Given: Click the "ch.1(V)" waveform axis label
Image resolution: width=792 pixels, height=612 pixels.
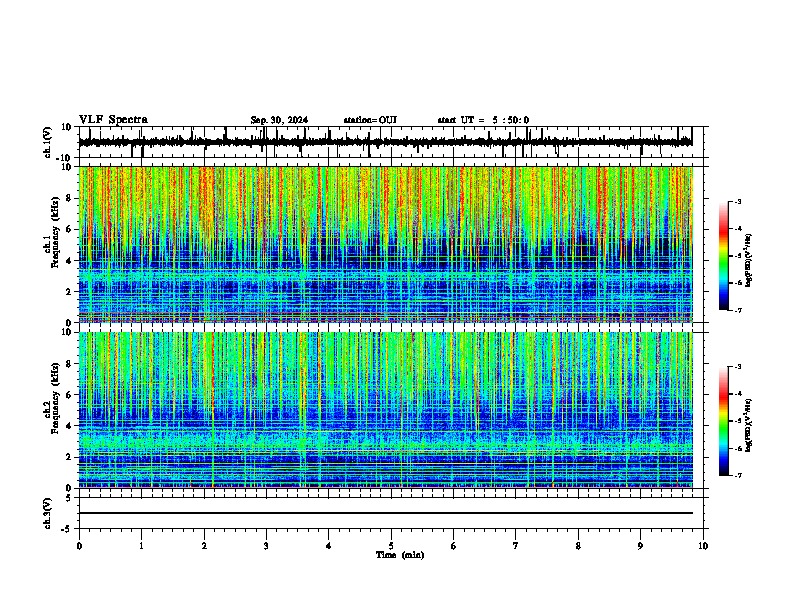Looking at the screenshot, I should click(48, 142).
